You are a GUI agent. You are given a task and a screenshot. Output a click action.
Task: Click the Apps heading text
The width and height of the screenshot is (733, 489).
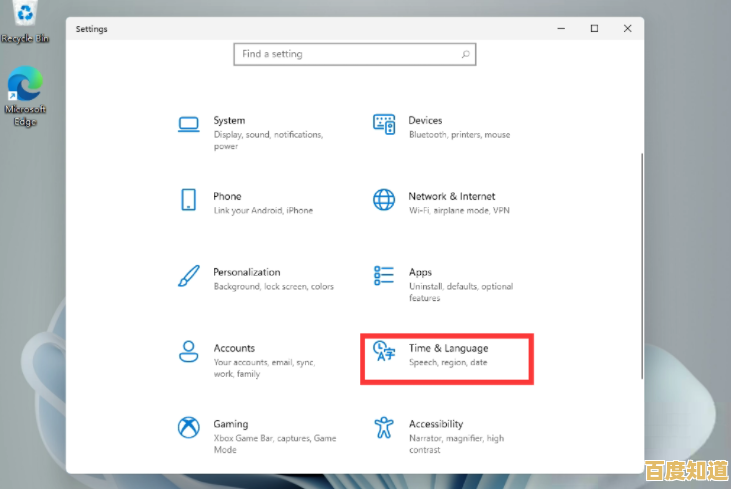[420, 272]
